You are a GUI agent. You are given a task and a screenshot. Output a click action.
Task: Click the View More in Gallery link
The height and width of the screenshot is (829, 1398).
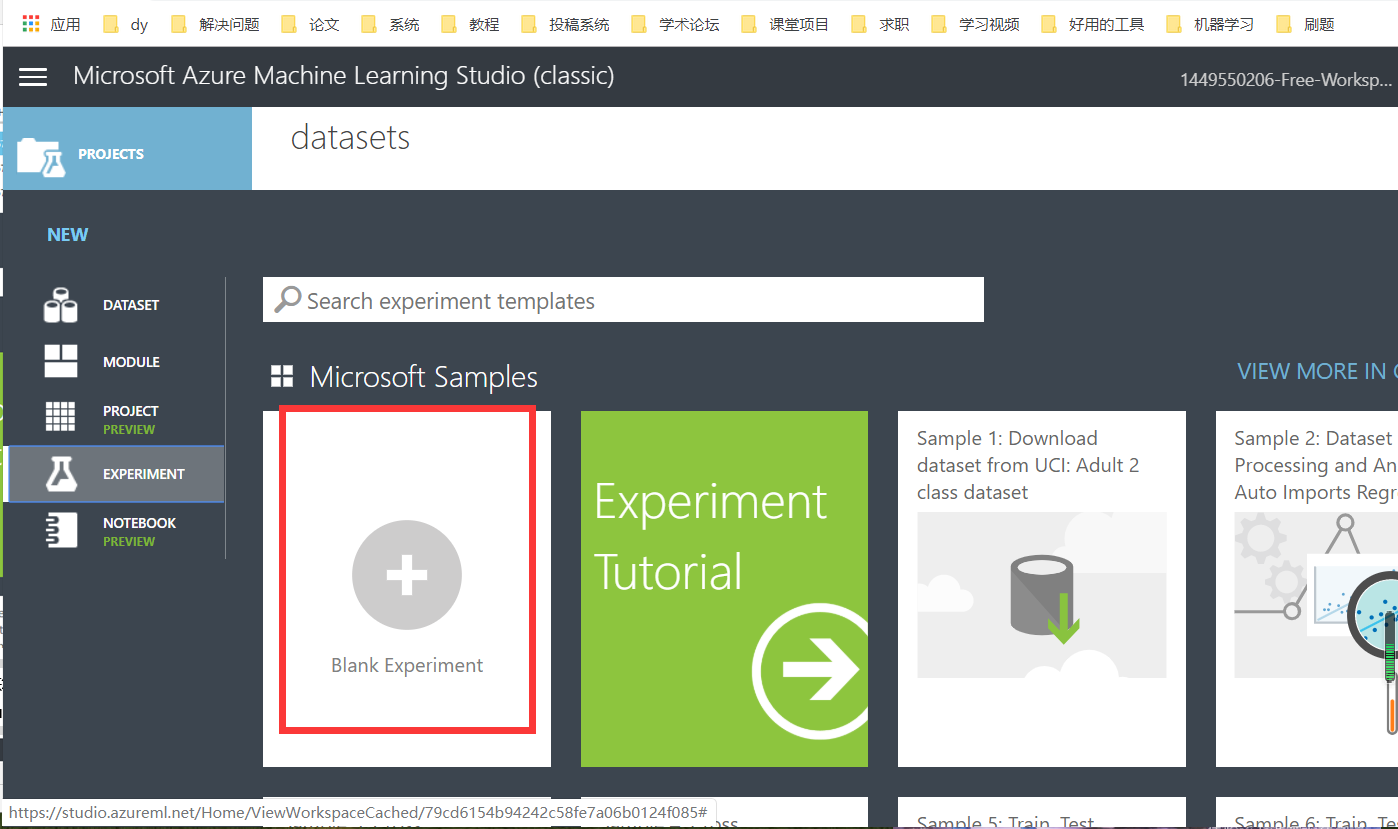1317,371
